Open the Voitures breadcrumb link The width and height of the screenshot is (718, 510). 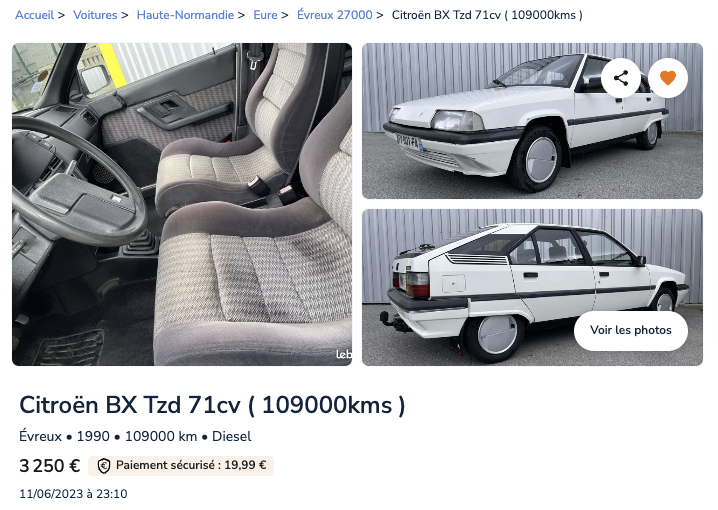(x=95, y=15)
